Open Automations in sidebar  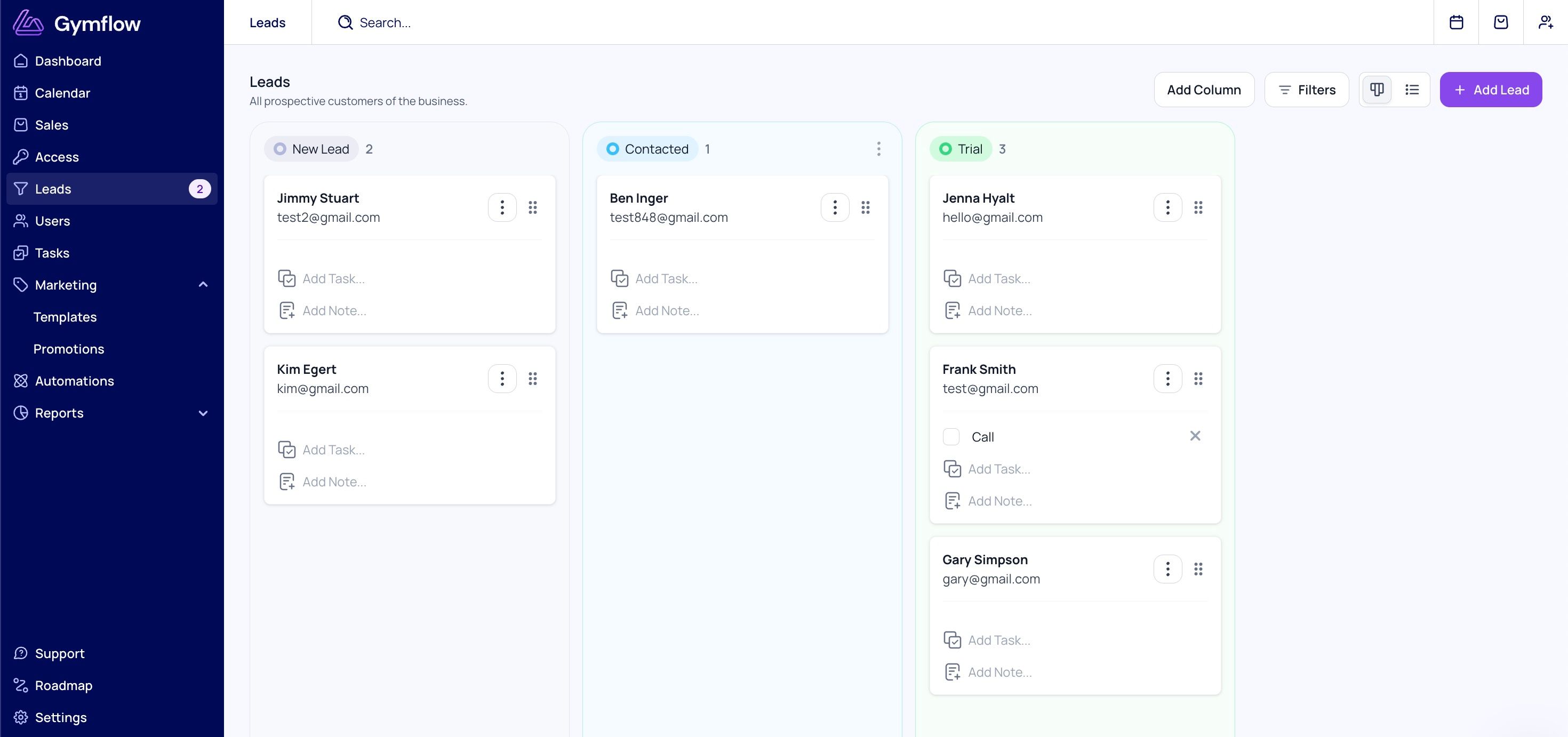[x=112, y=380]
